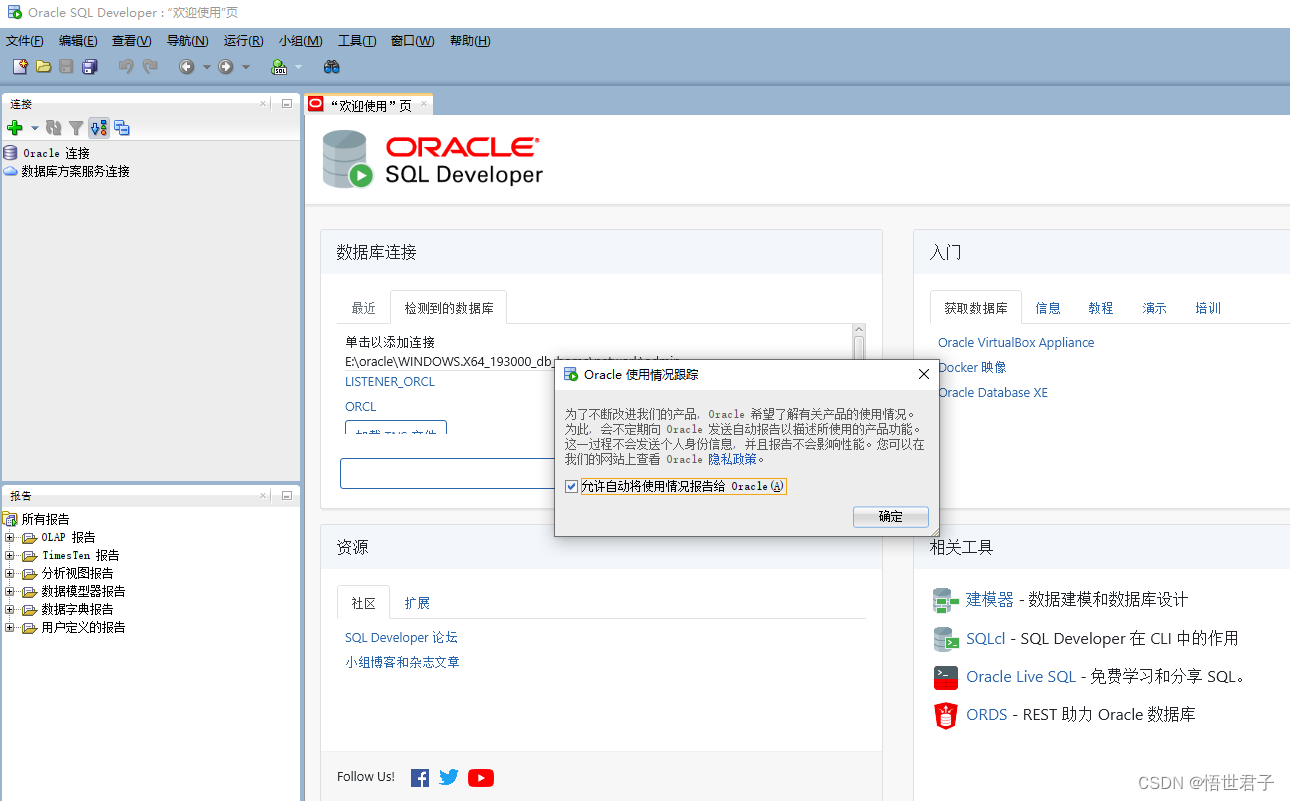This screenshot has width=1290, height=801.
Task: Open the Oracle Database XE link
Action: [x=993, y=393]
